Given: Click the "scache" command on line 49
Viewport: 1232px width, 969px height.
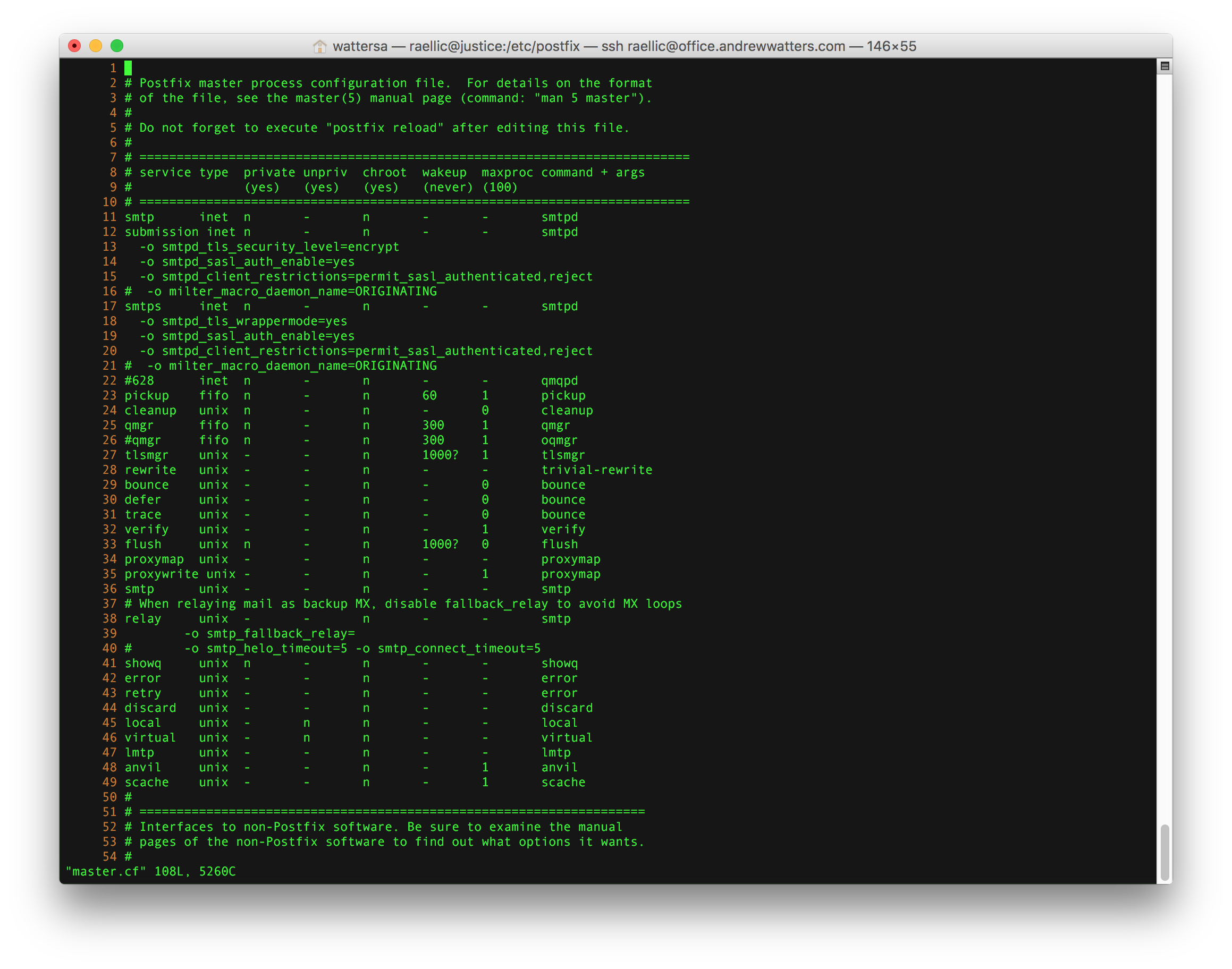Looking at the screenshot, I should (x=563, y=783).
